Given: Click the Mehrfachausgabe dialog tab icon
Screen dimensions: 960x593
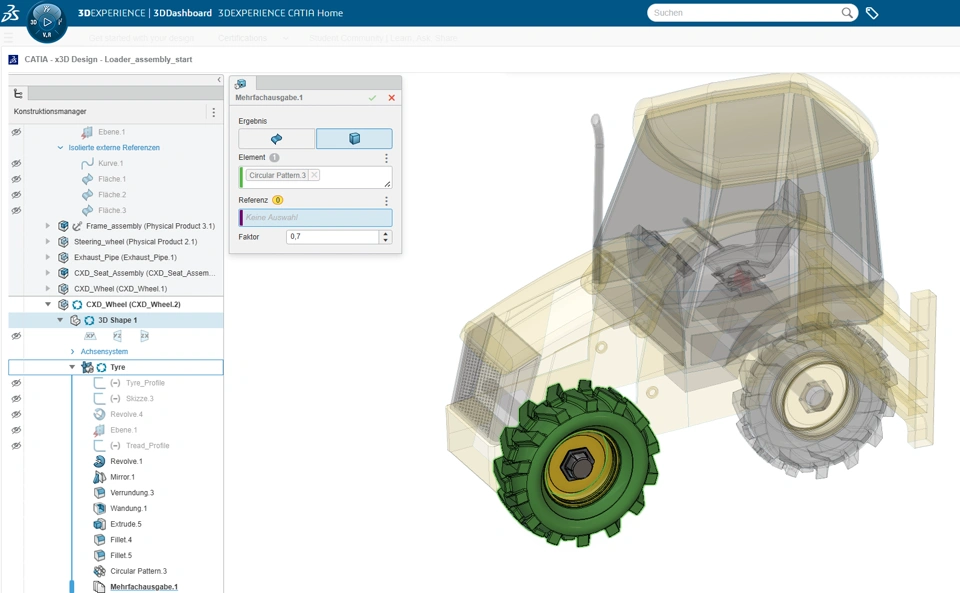Looking at the screenshot, I should 241,84.
